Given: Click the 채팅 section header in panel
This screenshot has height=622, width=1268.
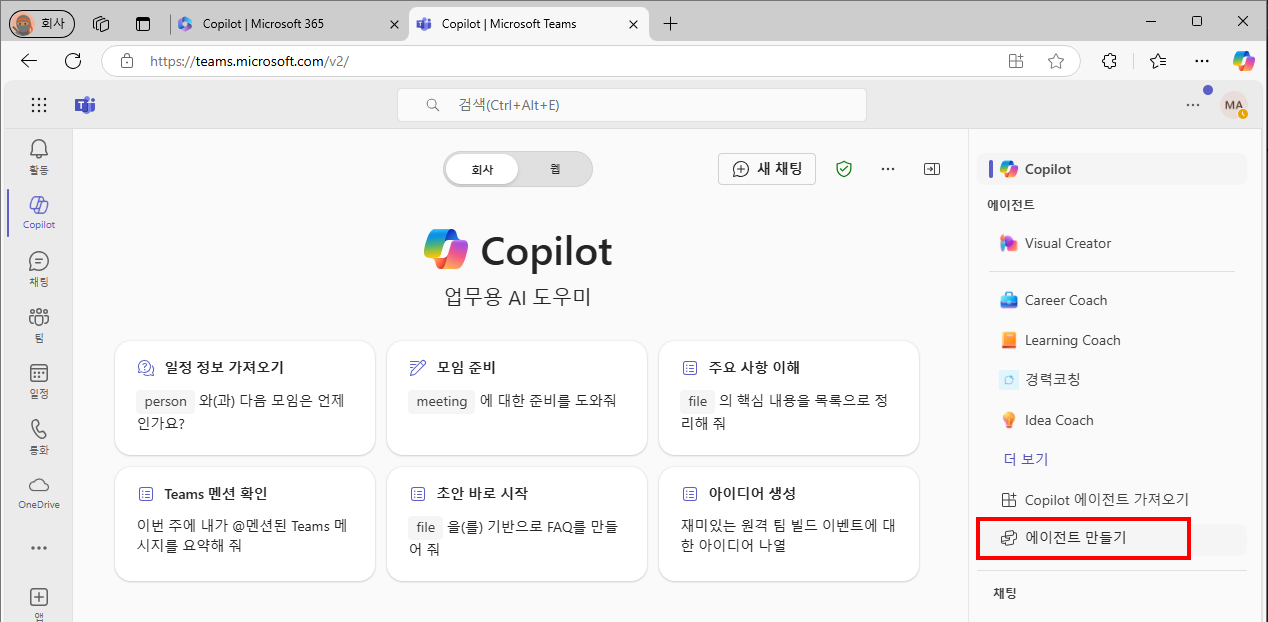Looking at the screenshot, I should coord(1005,593).
